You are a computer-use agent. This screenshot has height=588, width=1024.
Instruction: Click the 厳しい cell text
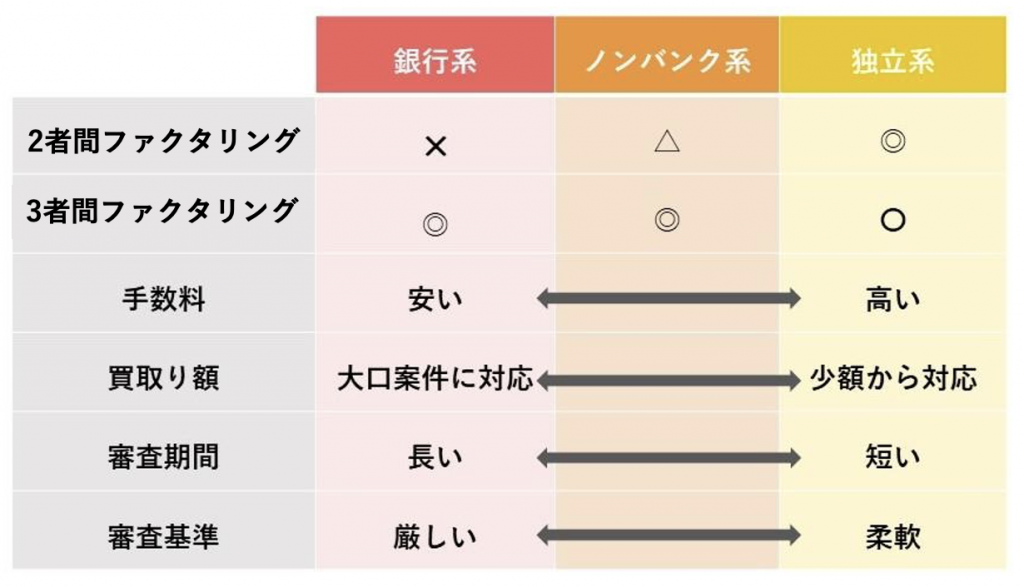tap(435, 537)
